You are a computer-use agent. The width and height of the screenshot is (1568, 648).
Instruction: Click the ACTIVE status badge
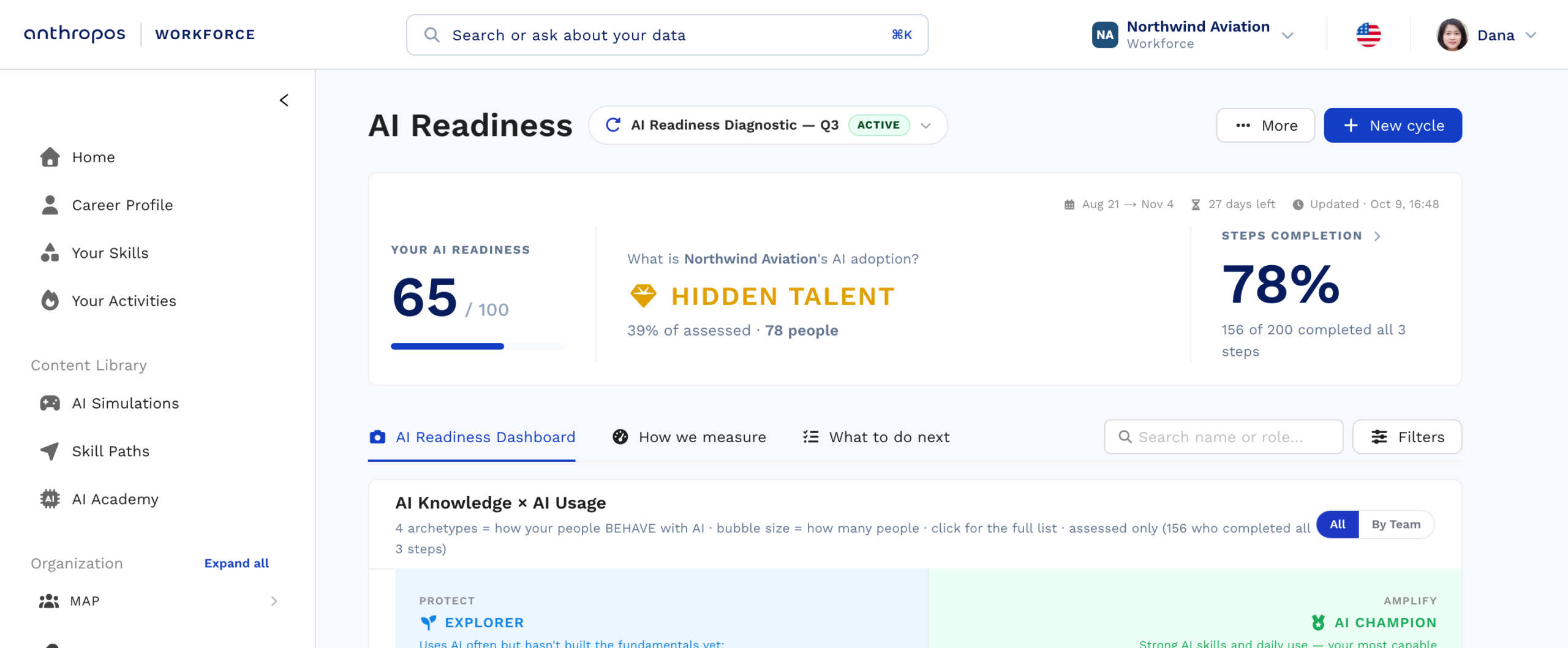pyautogui.click(x=878, y=125)
